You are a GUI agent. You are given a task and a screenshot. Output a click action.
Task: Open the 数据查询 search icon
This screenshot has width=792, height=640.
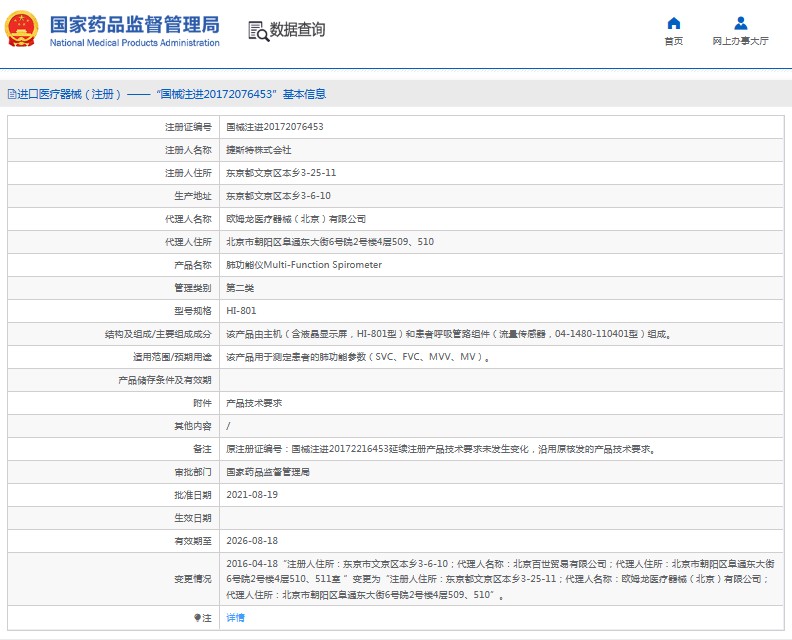click(x=258, y=31)
